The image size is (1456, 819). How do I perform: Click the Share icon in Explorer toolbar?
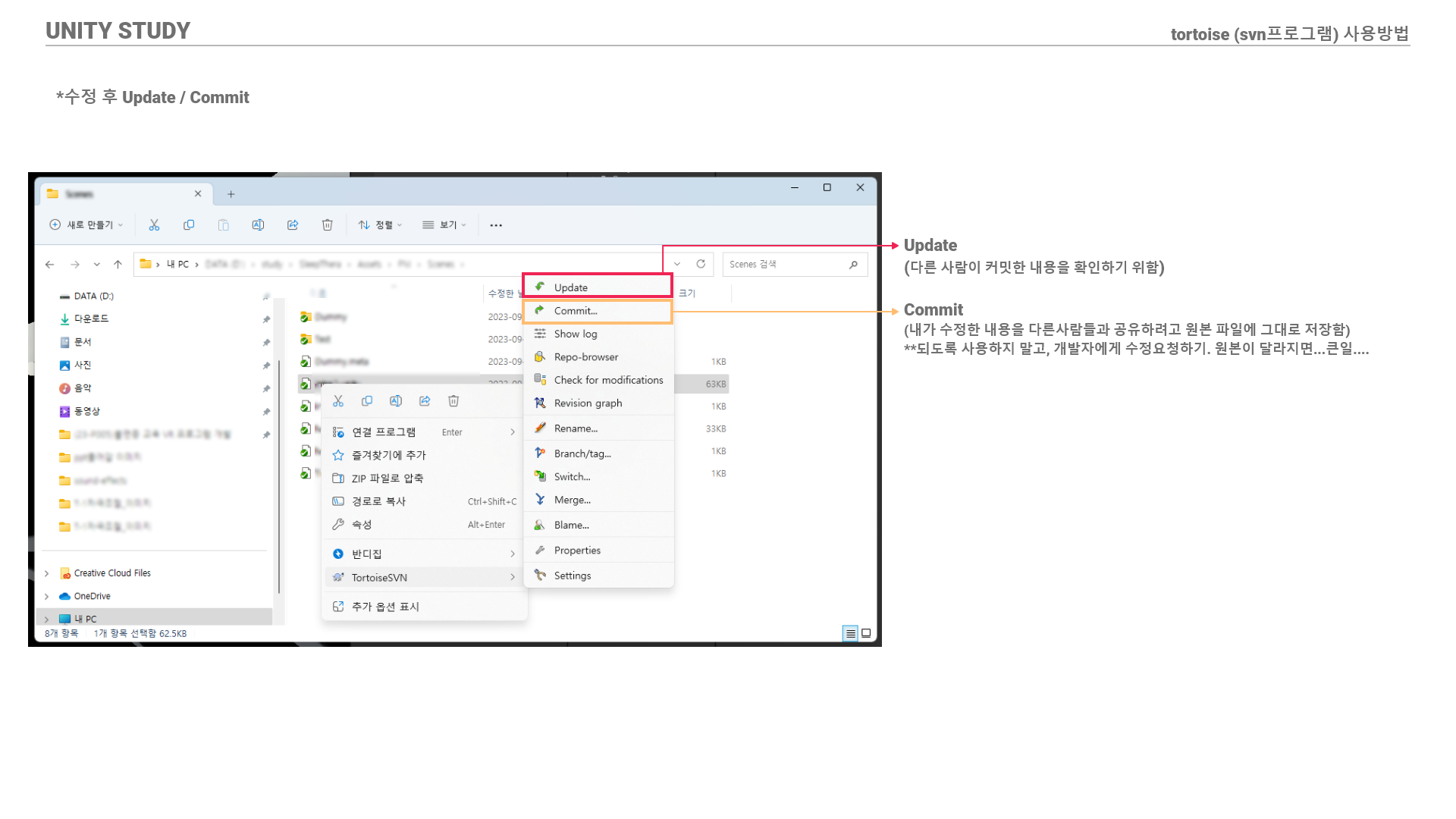coord(293,225)
